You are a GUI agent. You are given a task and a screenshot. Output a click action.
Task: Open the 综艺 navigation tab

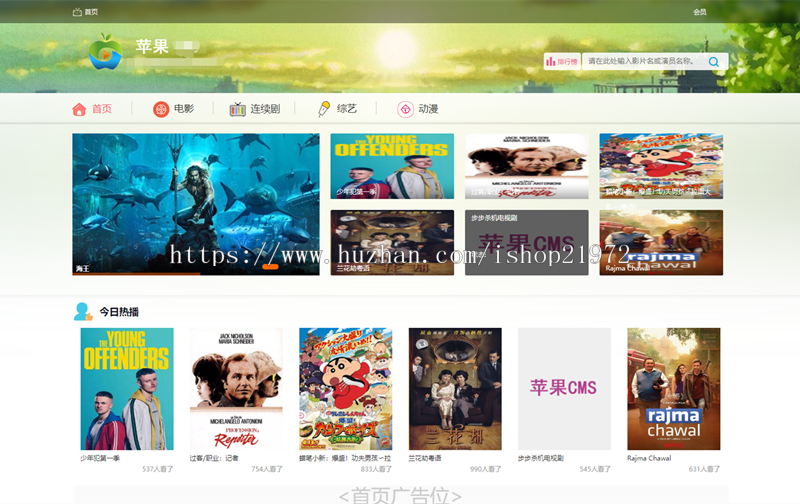tap(337, 109)
